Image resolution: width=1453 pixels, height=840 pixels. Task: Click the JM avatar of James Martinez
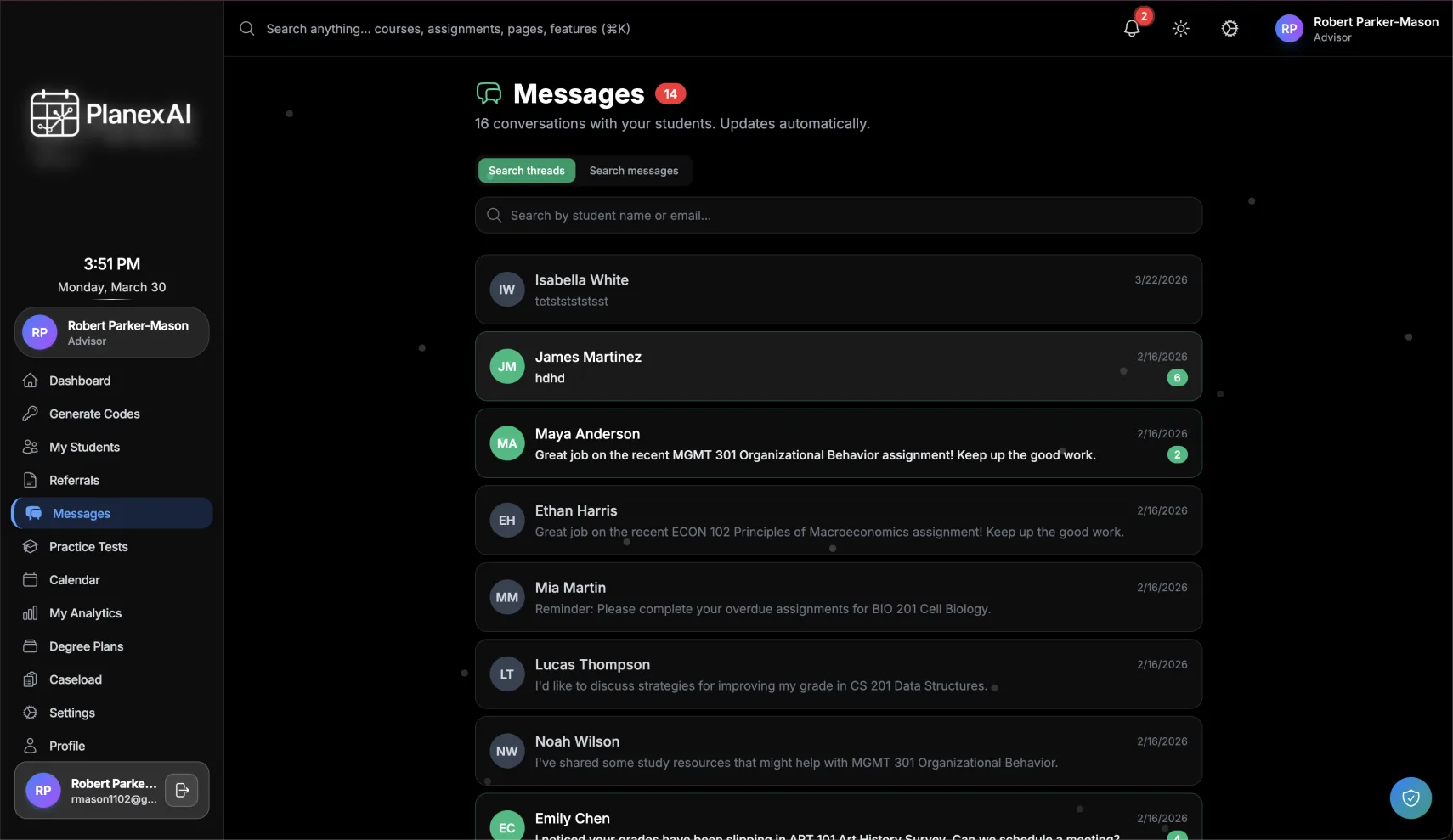tap(507, 366)
